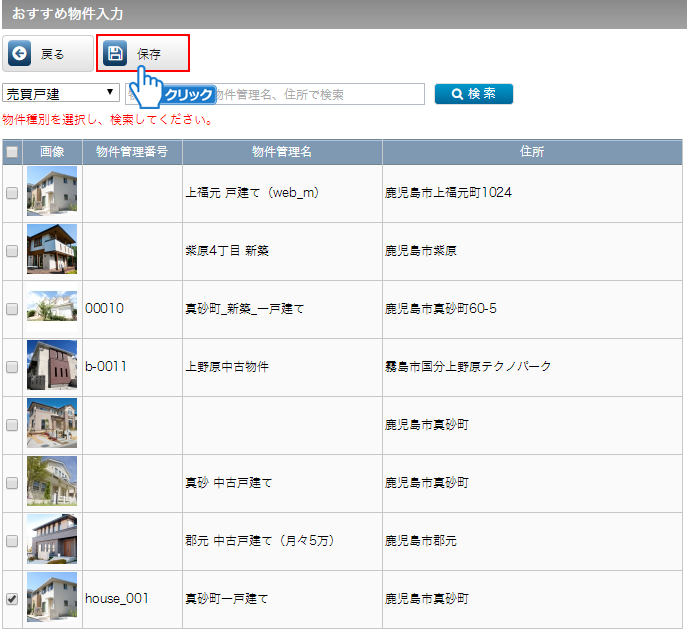
Task: Click the property name search field
Action: tap(320, 94)
